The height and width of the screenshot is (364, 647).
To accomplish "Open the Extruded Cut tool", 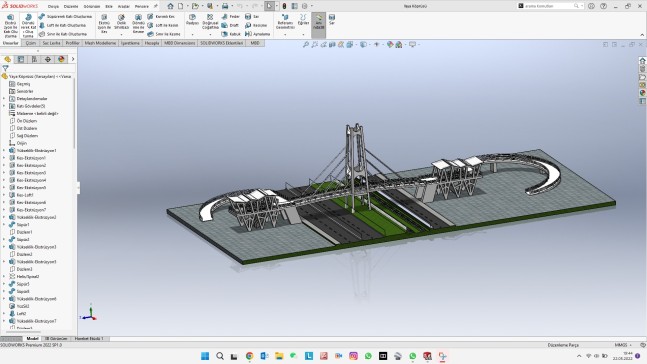I will pos(104,24).
